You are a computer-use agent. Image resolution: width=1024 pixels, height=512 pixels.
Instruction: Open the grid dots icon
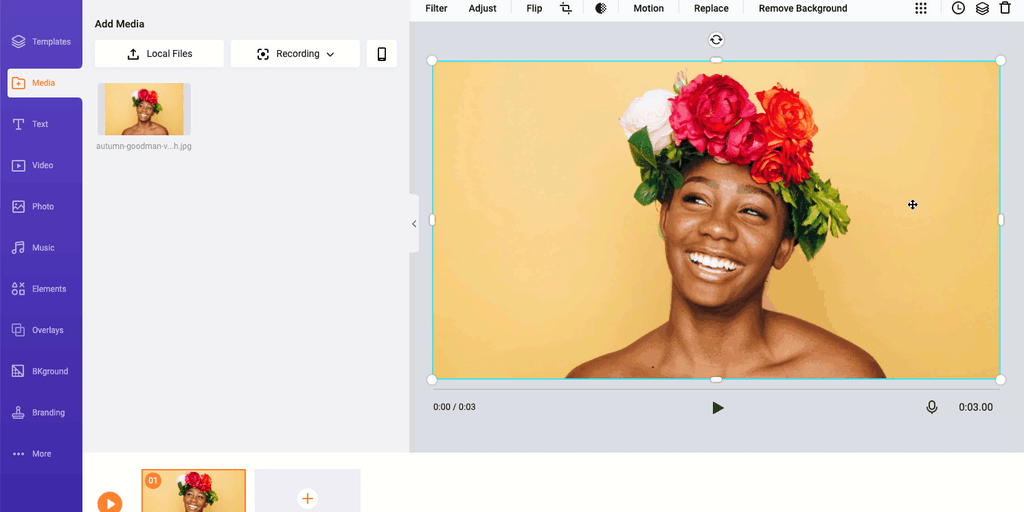pyautogui.click(x=921, y=8)
